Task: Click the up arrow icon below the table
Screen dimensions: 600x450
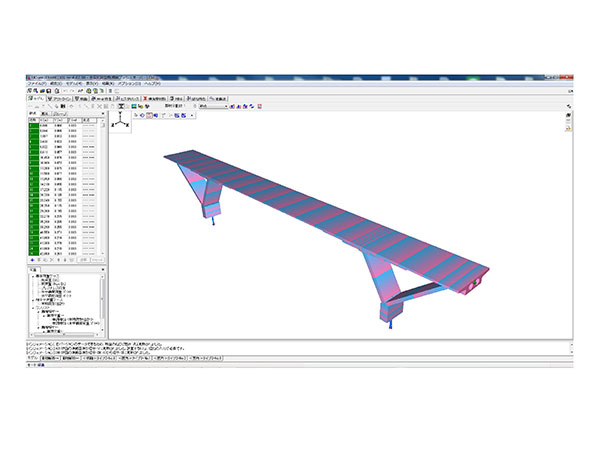Action: pos(60,260)
